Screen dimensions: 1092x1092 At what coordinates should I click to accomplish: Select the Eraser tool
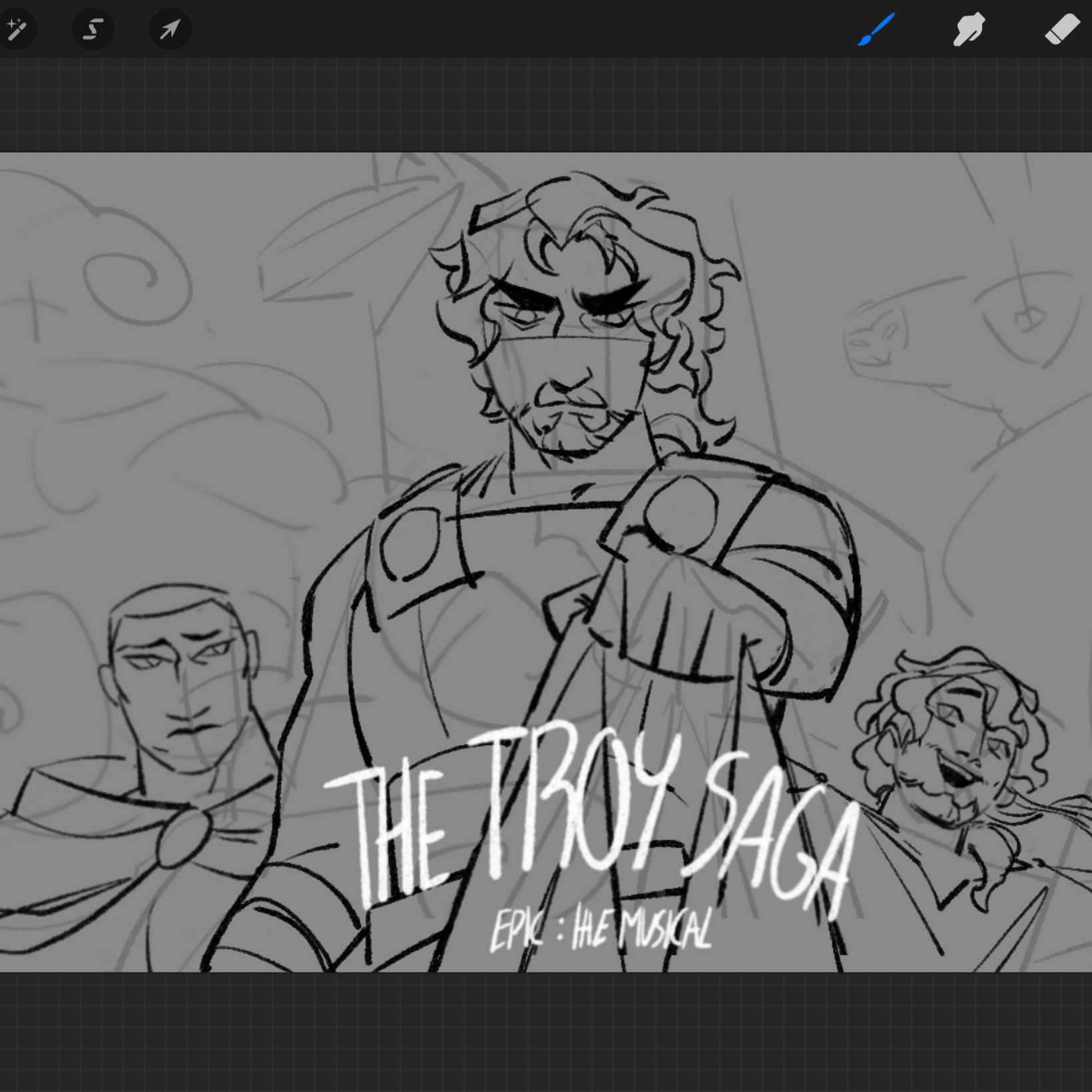1061,30
